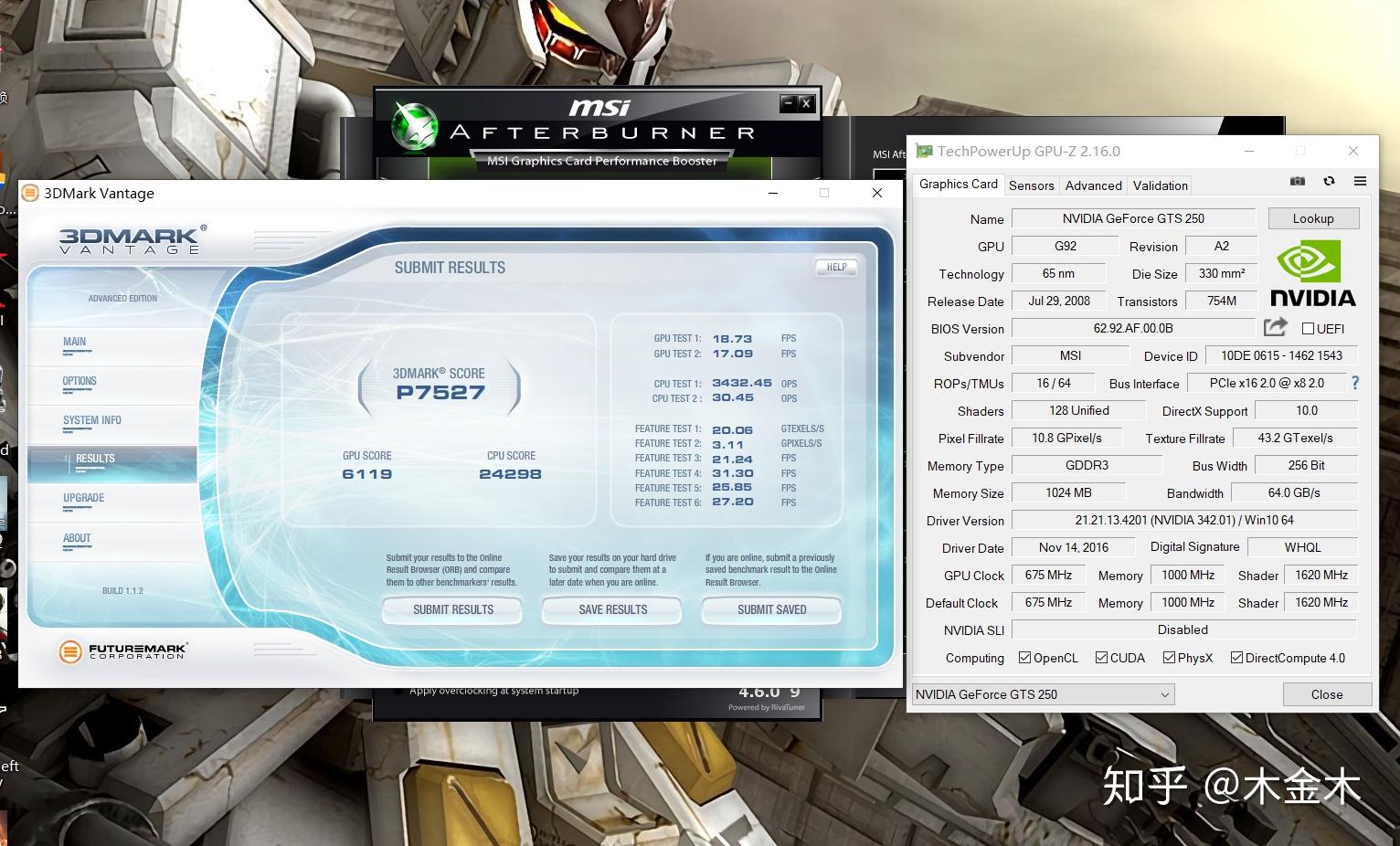
Task: Switch to the Graphics Card tab
Action: pyautogui.click(x=958, y=184)
